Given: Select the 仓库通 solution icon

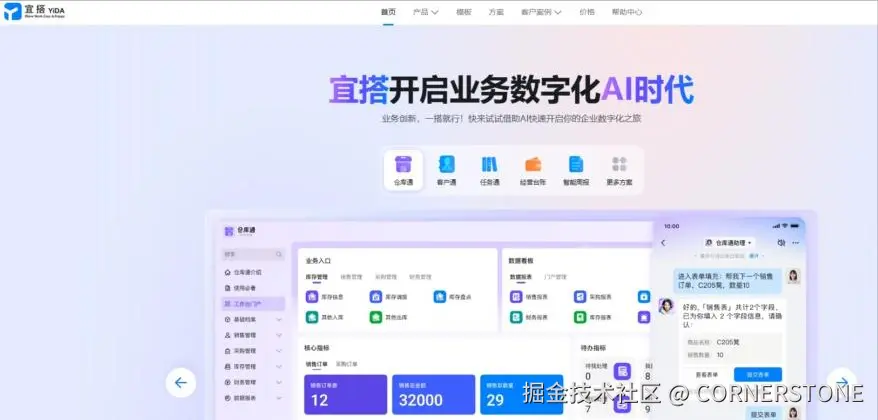Looking at the screenshot, I should pyautogui.click(x=403, y=164).
